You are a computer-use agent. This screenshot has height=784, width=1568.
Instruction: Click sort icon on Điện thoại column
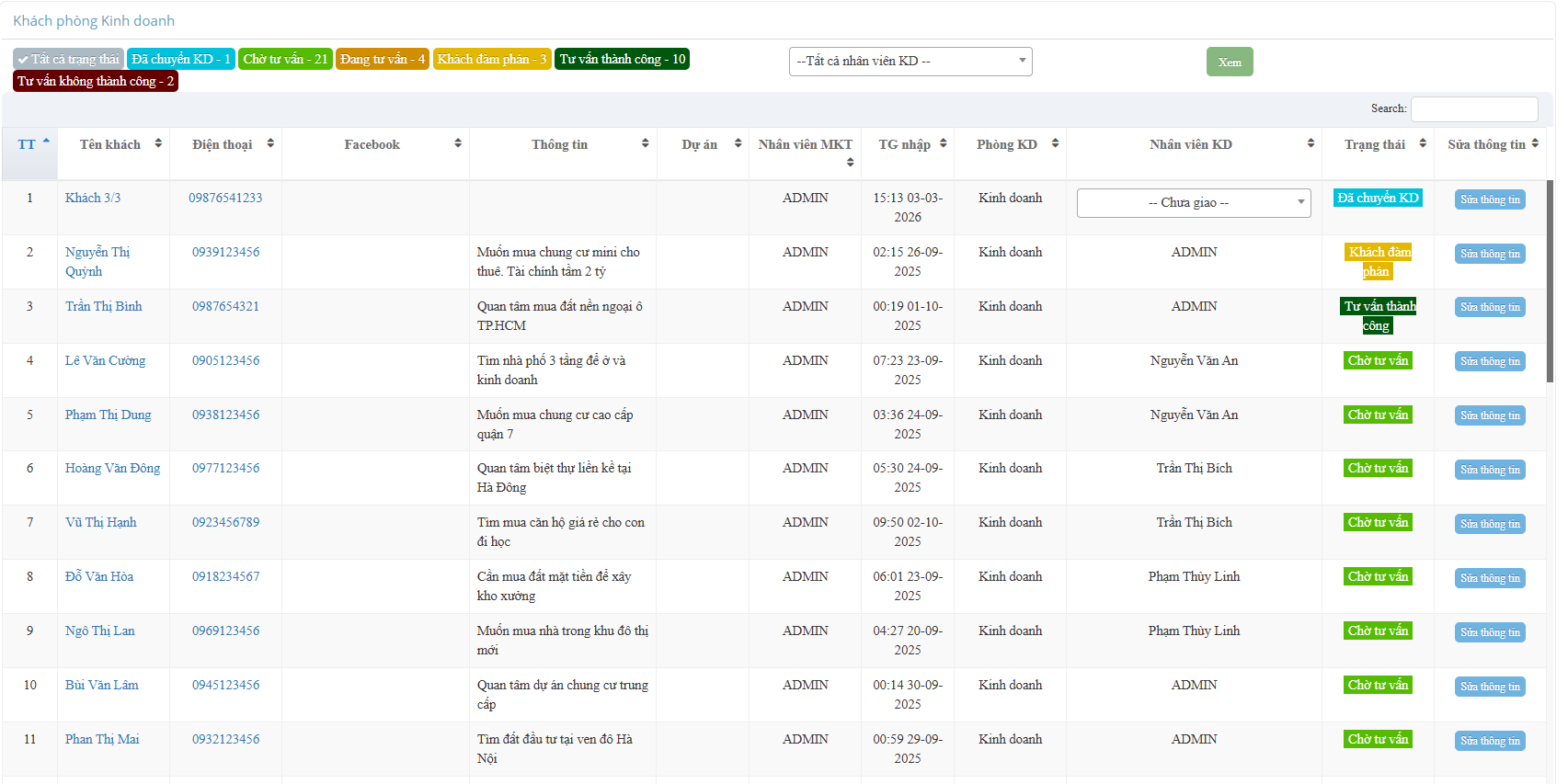(270, 143)
